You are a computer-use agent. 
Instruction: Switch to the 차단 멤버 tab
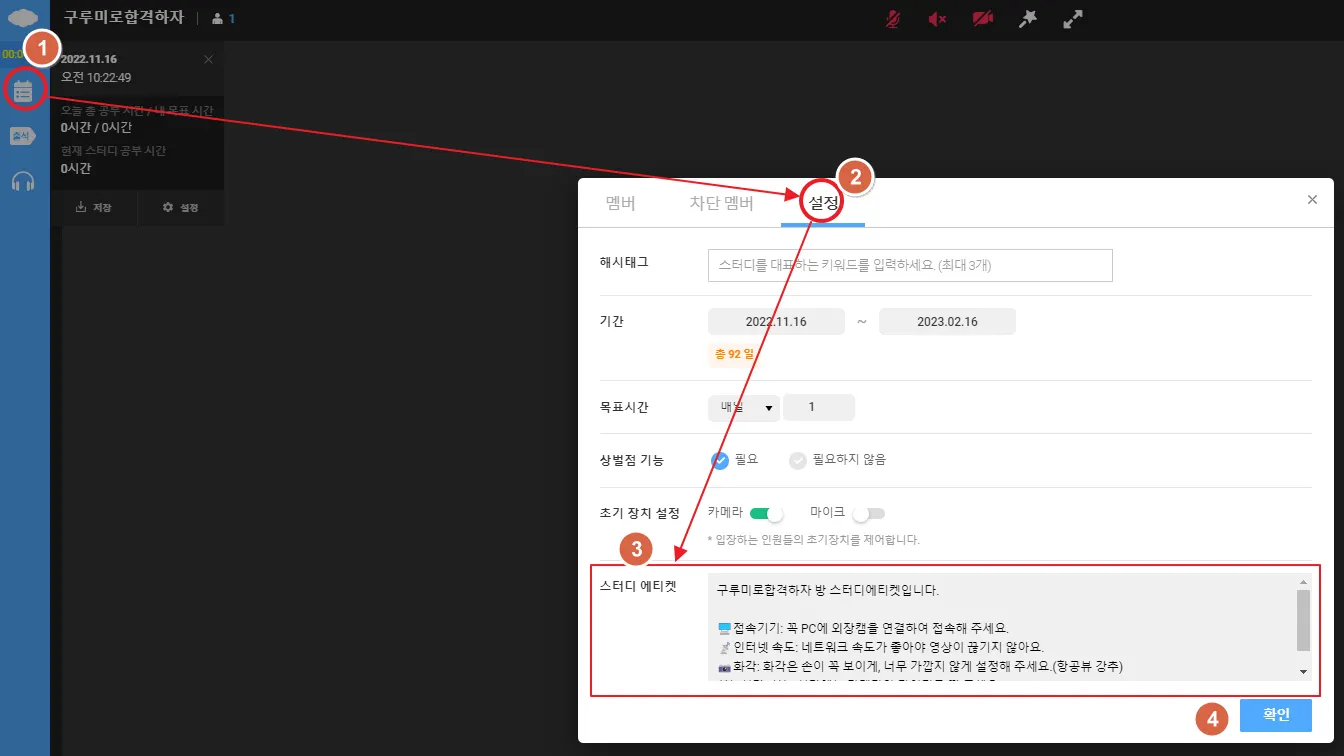(x=721, y=203)
